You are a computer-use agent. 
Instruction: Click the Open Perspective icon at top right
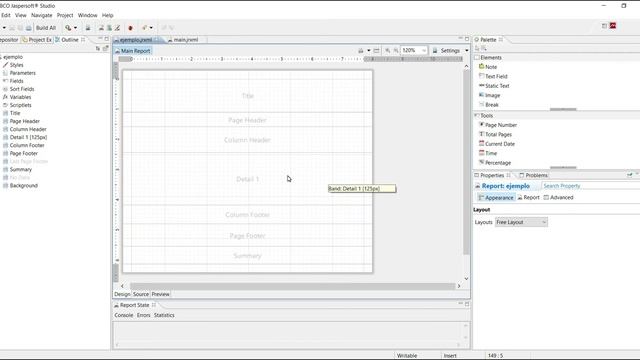point(604,26)
